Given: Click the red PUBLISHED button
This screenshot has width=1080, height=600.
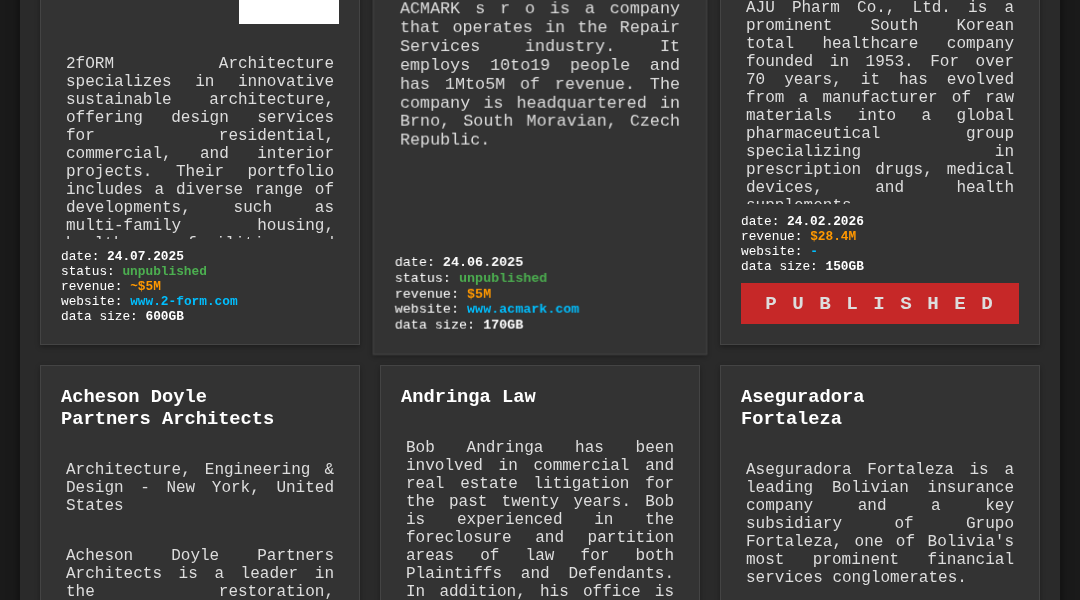Looking at the screenshot, I should coord(880,303).
